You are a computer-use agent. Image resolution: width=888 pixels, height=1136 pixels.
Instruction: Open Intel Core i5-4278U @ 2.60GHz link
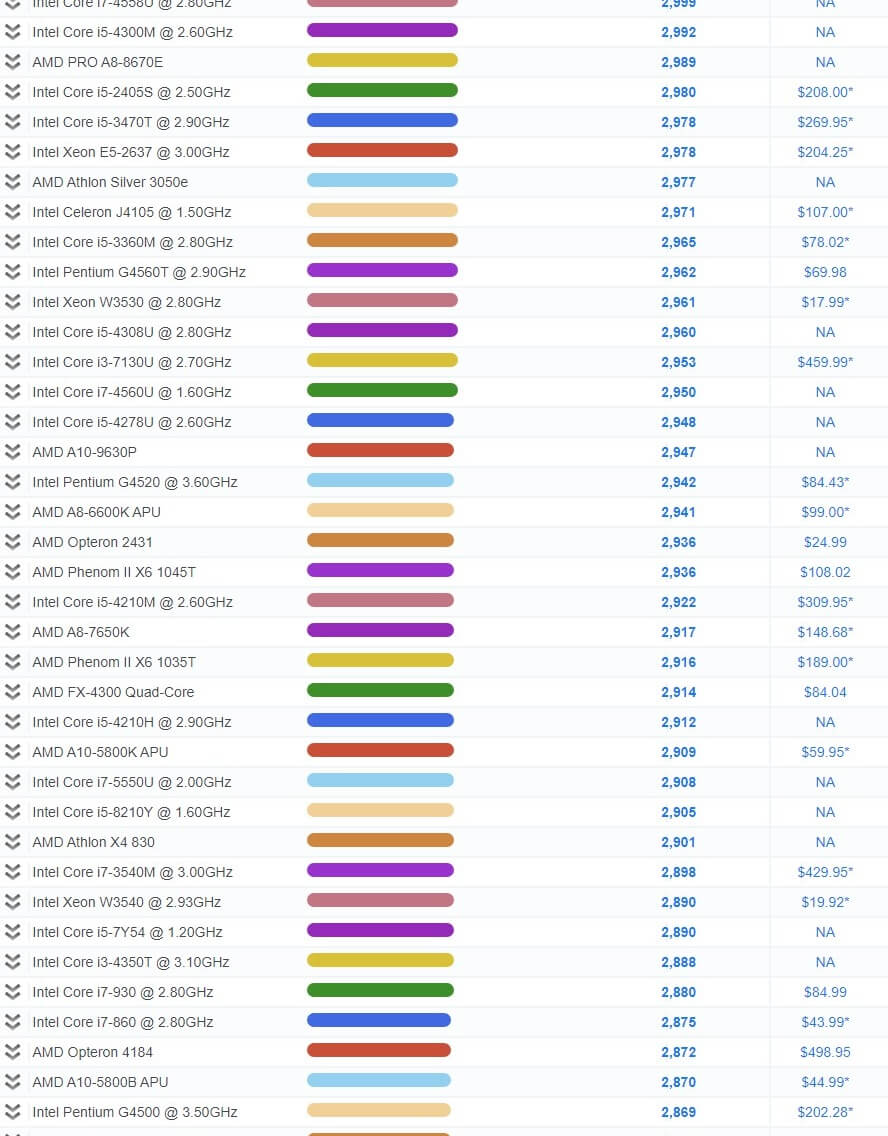tap(132, 422)
